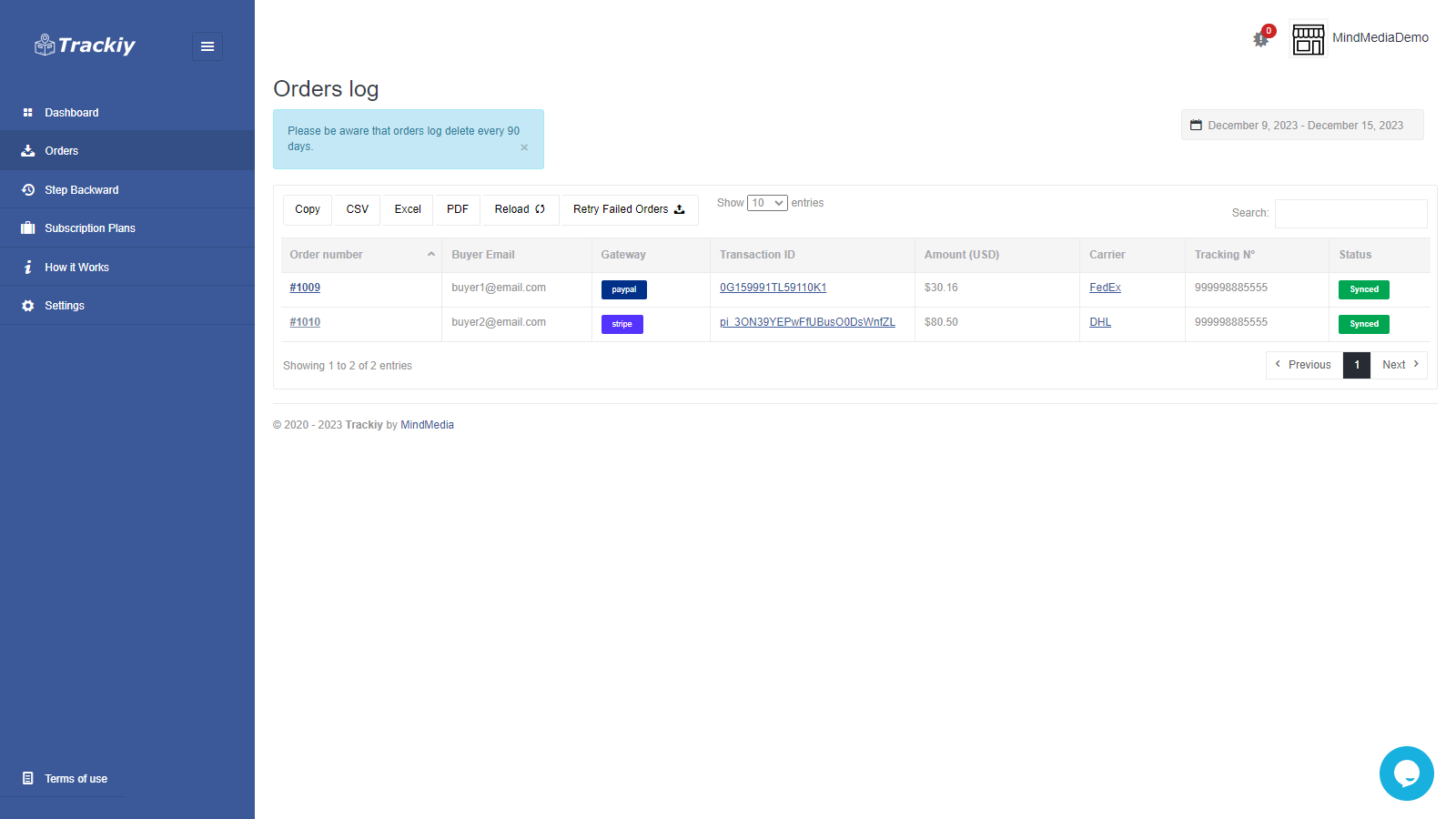Click the Subscription Plans briefcase icon
1456x819 pixels.
coord(28,227)
